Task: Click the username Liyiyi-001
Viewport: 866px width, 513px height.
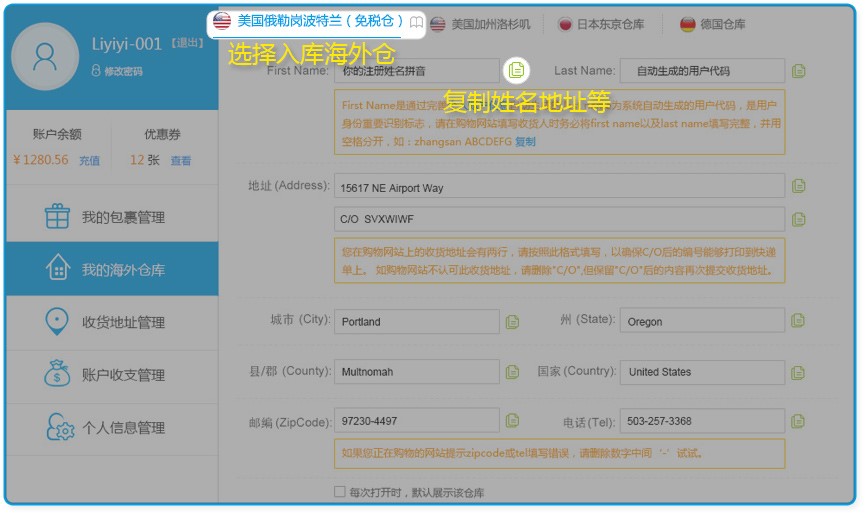Action: [126, 44]
